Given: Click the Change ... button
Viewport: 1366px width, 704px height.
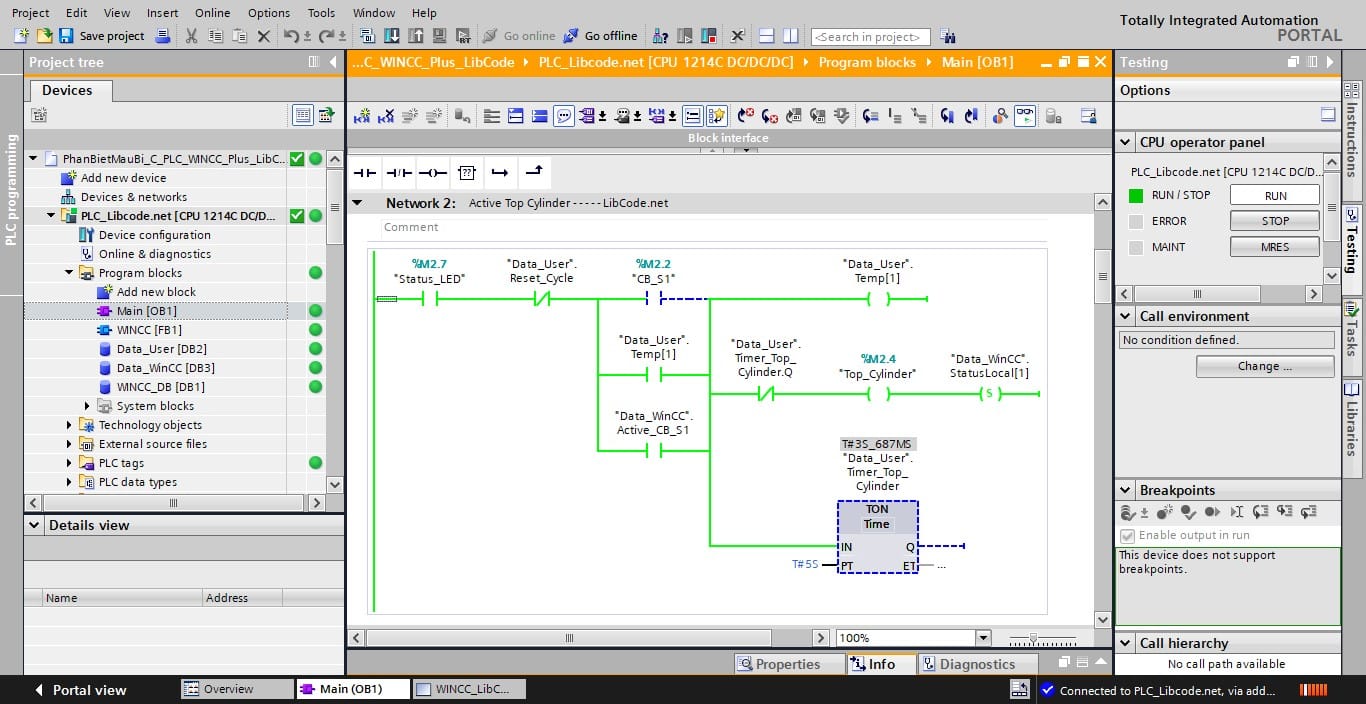Looking at the screenshot, I should coord(1264,366).
